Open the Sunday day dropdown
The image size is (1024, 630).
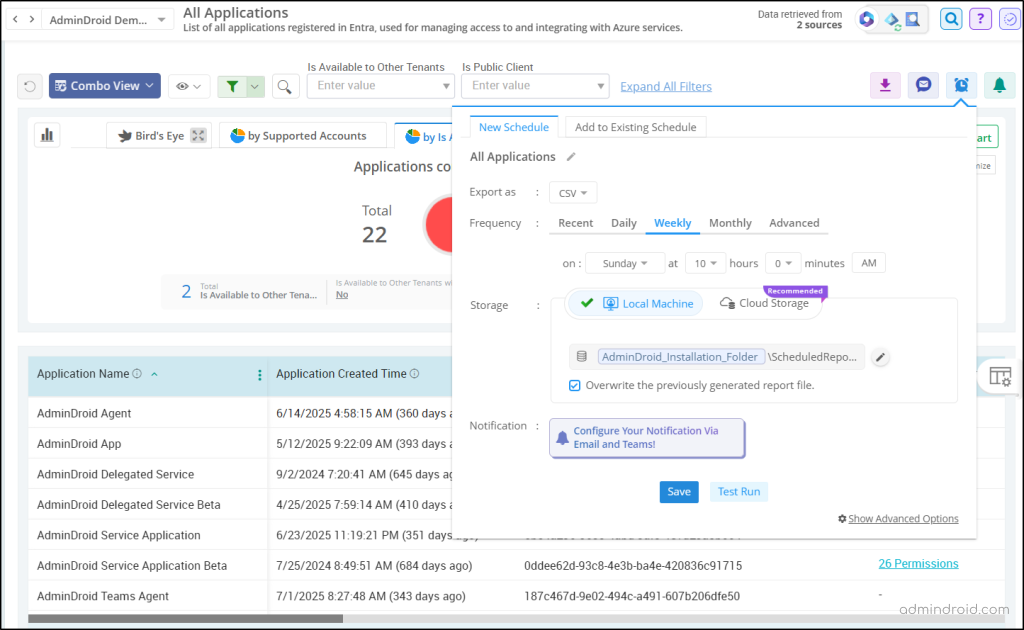click(625, 263)
